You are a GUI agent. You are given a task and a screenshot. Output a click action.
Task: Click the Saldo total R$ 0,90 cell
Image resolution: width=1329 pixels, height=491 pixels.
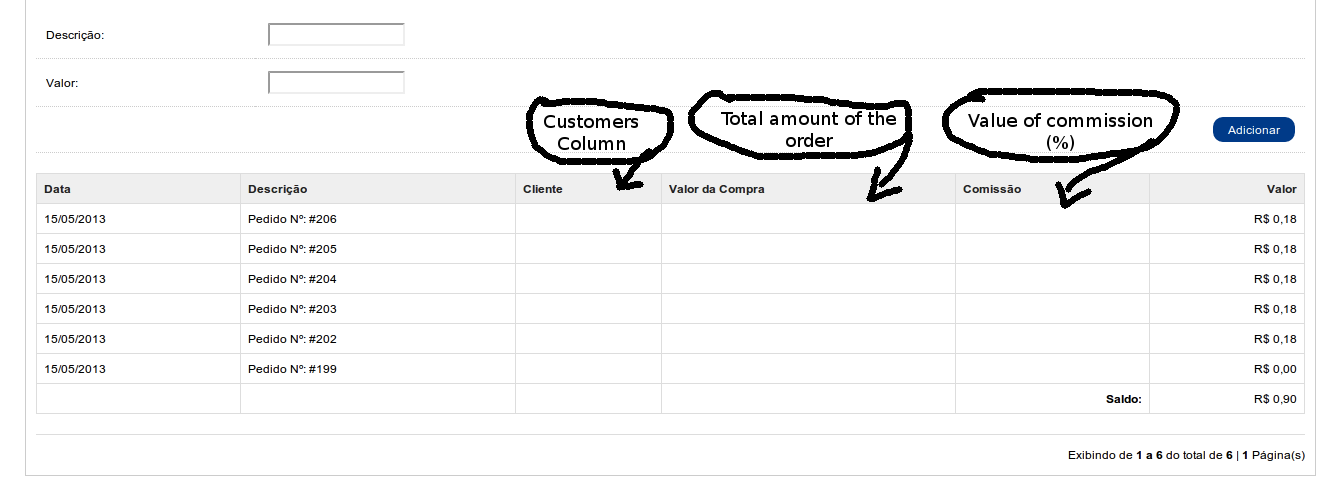(1227, 399)
